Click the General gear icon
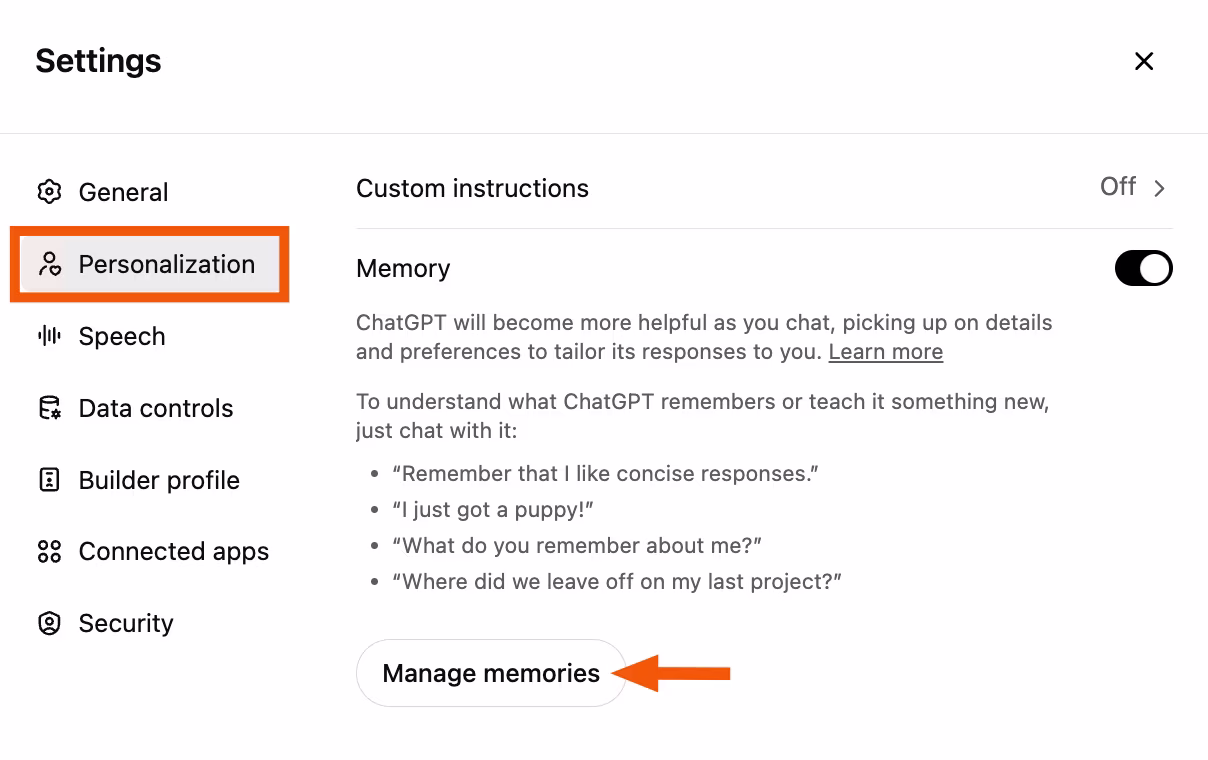 [x=49, y=192]
